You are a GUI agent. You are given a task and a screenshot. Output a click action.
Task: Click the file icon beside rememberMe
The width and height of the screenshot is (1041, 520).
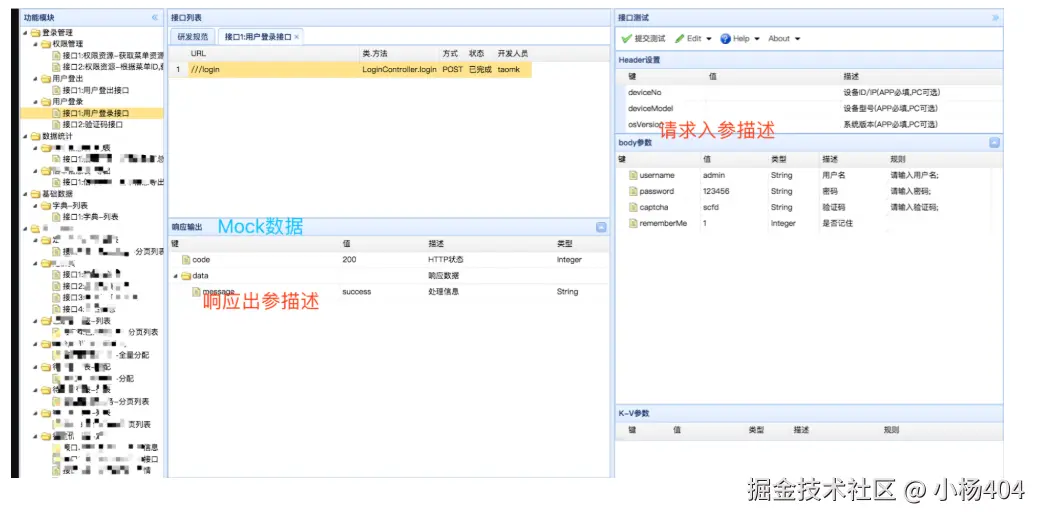click(x=633, y=223)
